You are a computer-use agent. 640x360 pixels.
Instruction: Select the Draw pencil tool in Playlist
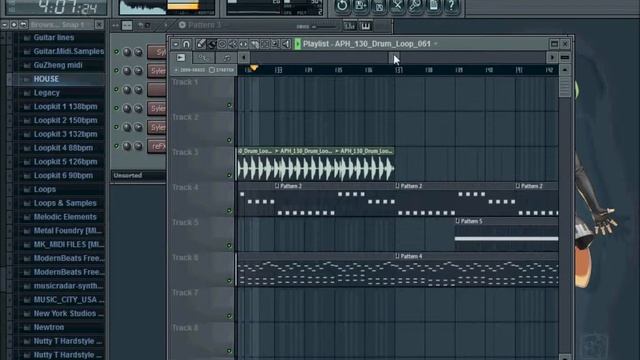tap(201, 44)
